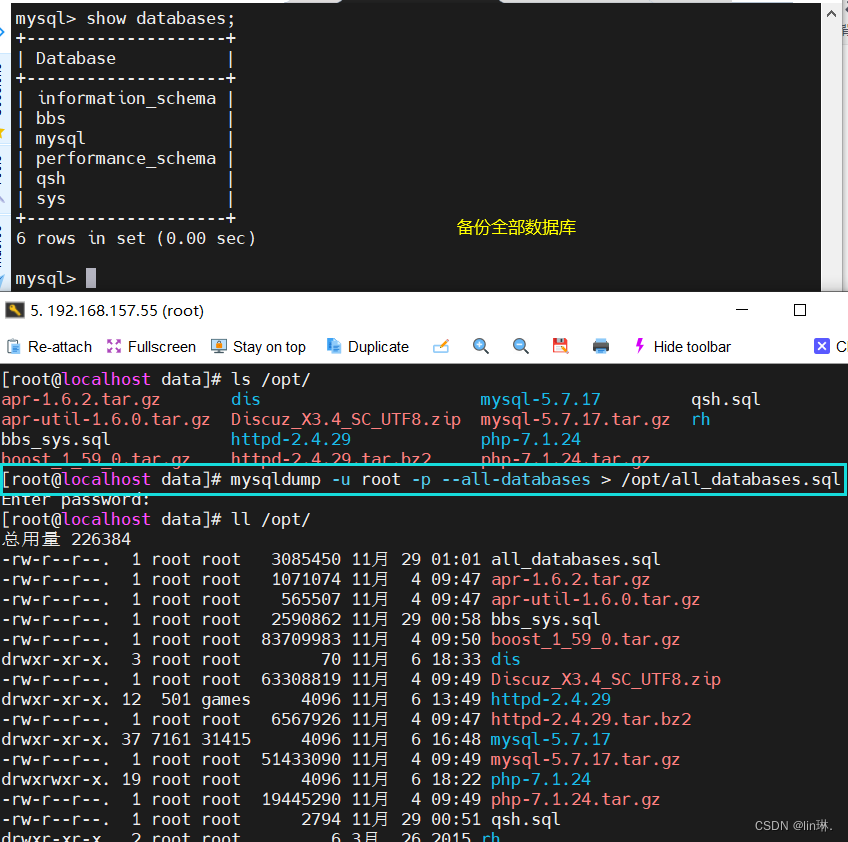Click 'rh' in ls output
848x842 pixels.
[701, 420]
